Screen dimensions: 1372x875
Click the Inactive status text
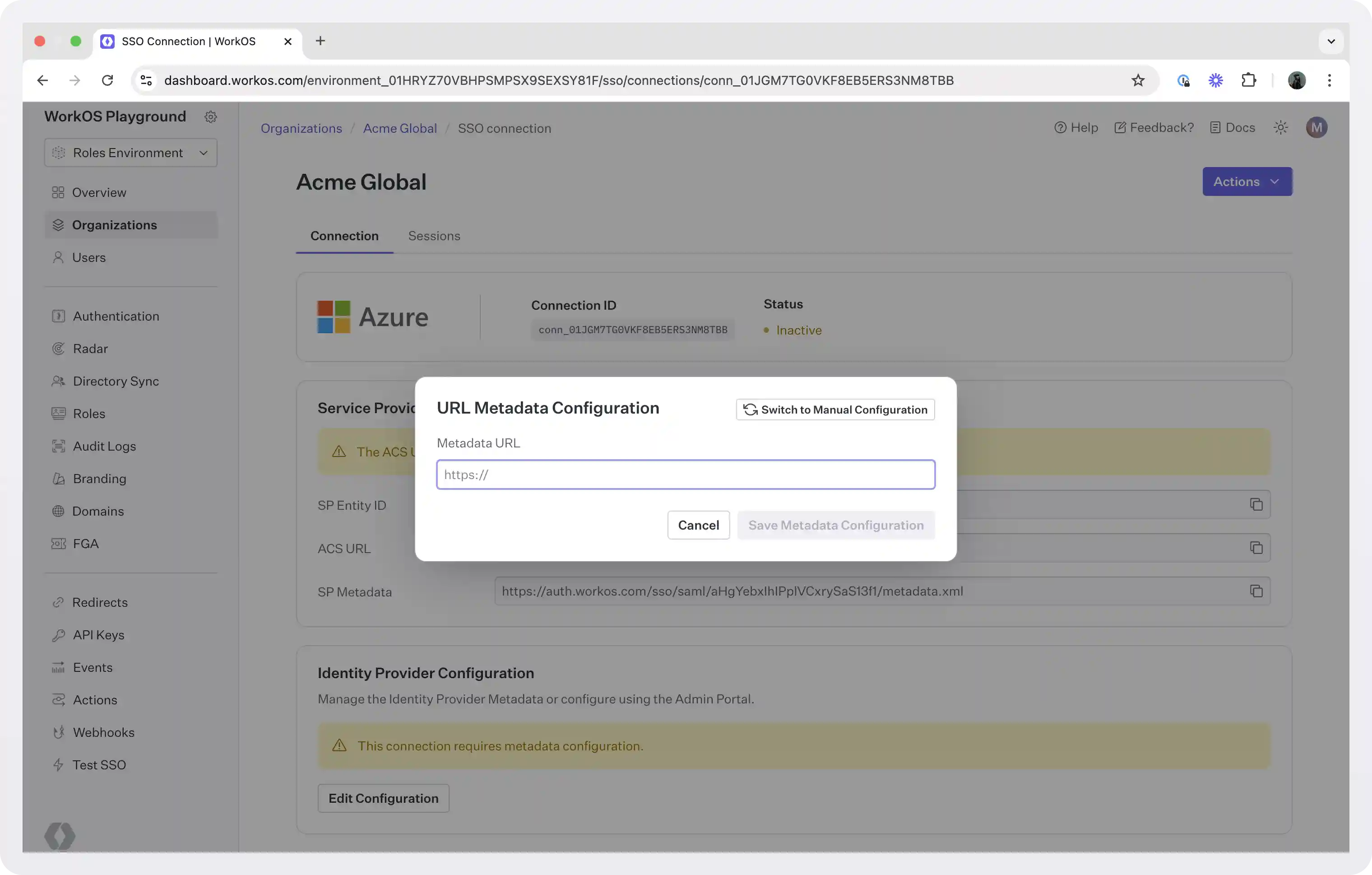pyautogui.click(x=798, y=330)
